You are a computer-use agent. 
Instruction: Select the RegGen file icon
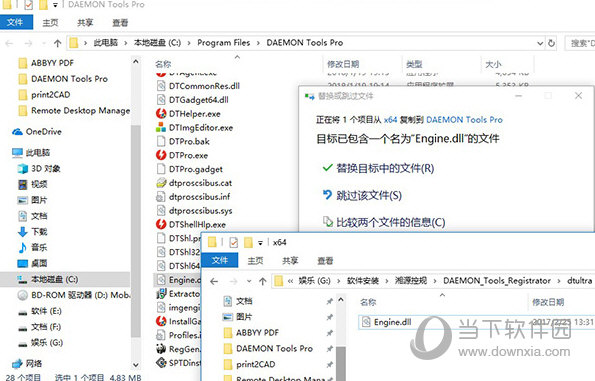tap(161, 349)
